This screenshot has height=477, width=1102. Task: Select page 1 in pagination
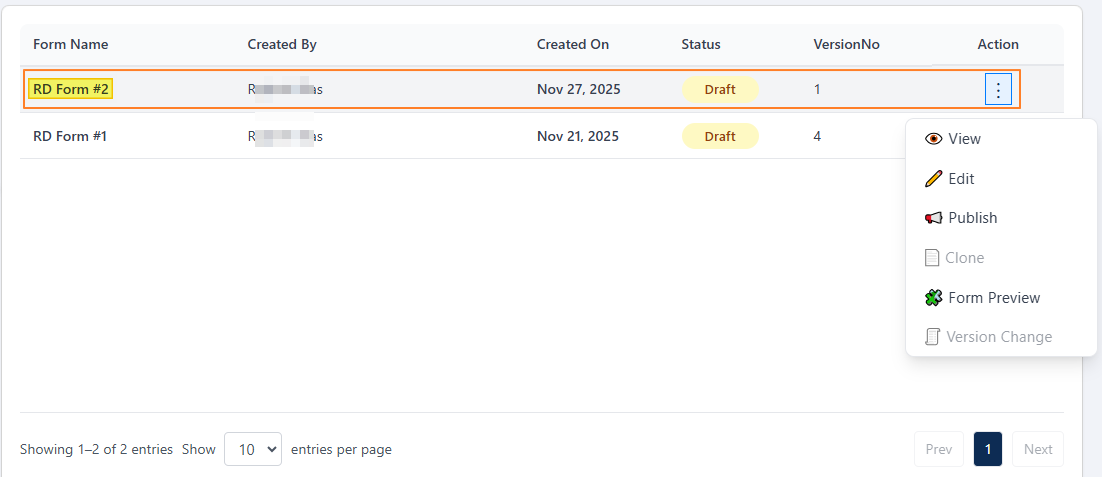[987, 450]
